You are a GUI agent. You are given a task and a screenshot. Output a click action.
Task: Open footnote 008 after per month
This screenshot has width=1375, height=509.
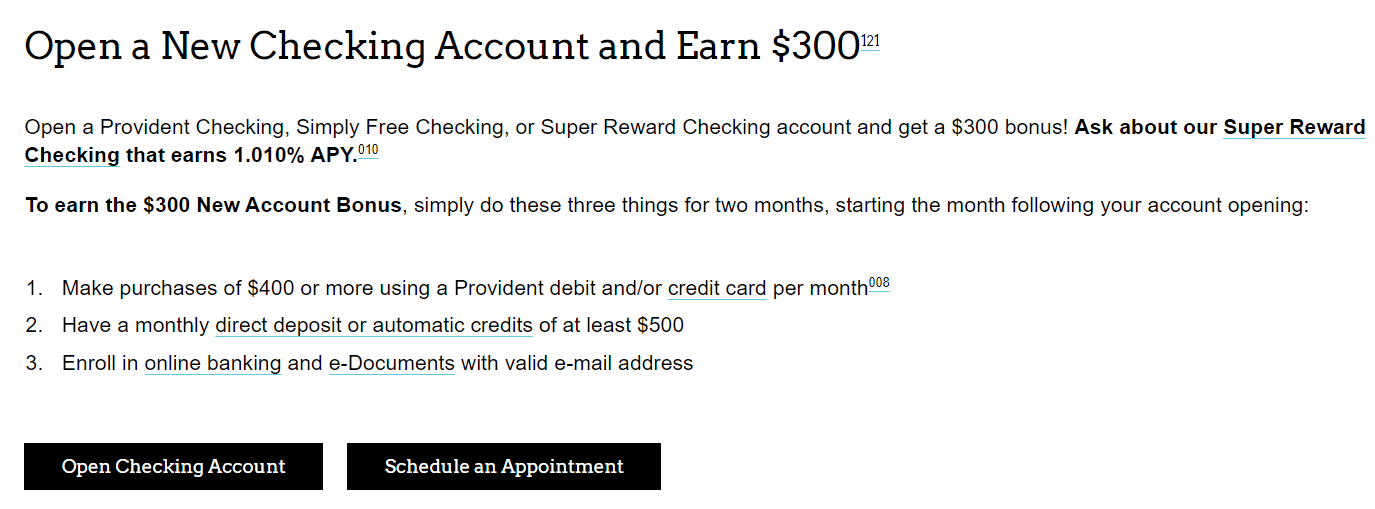(x=879, y=283)
